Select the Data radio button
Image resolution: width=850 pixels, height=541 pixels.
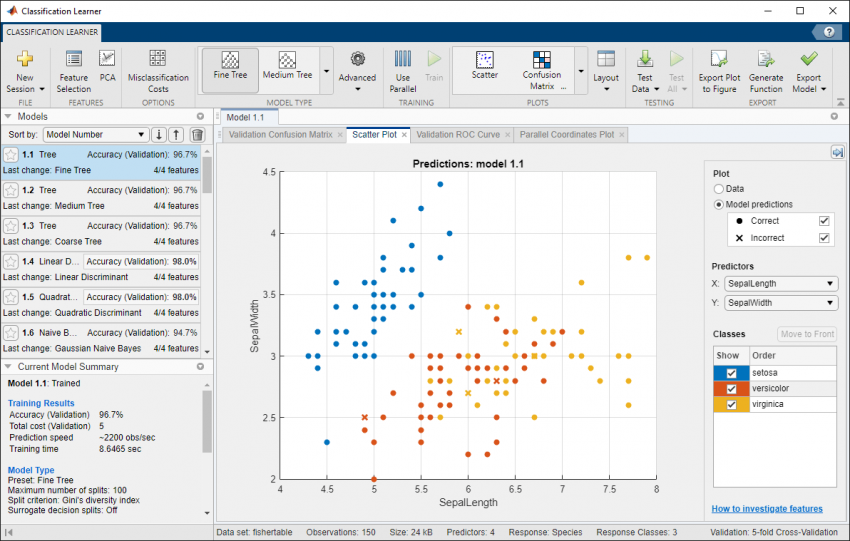[719, 188]
